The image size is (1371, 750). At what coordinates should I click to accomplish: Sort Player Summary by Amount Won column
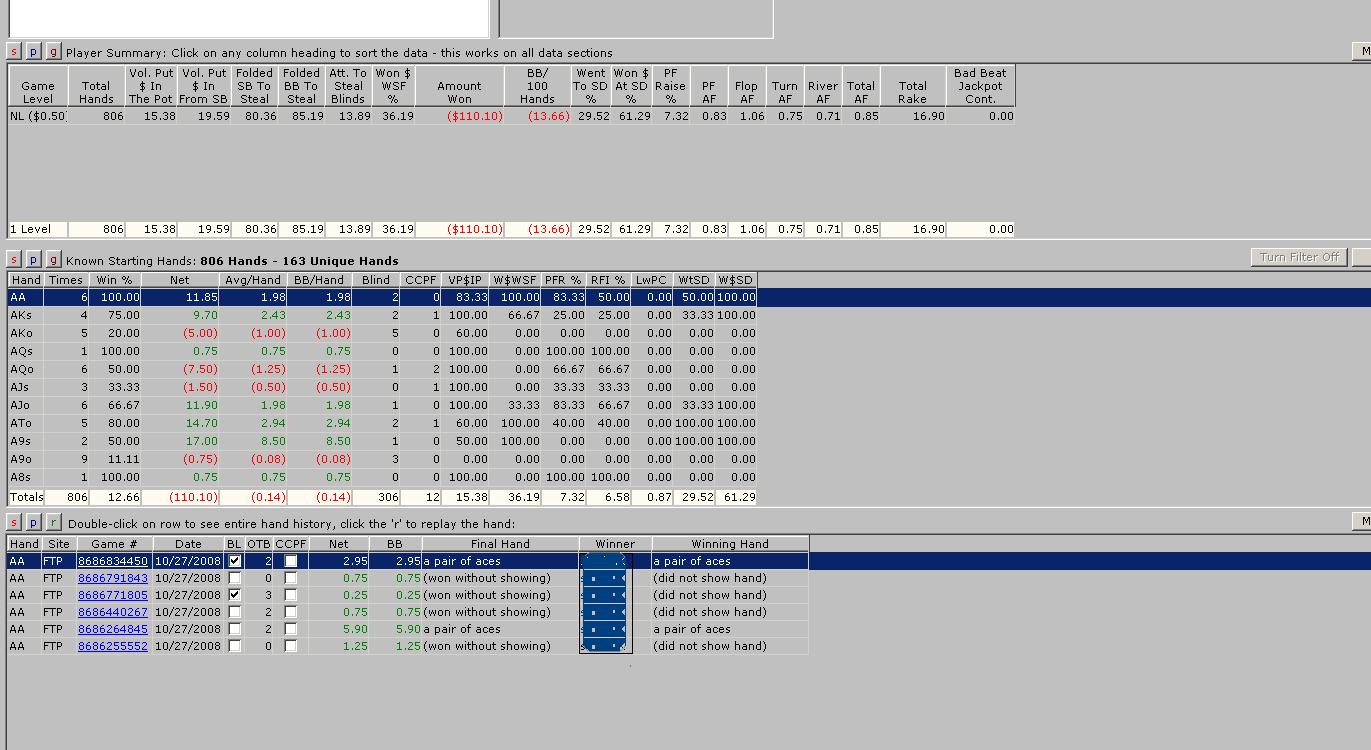pos(459,86)
